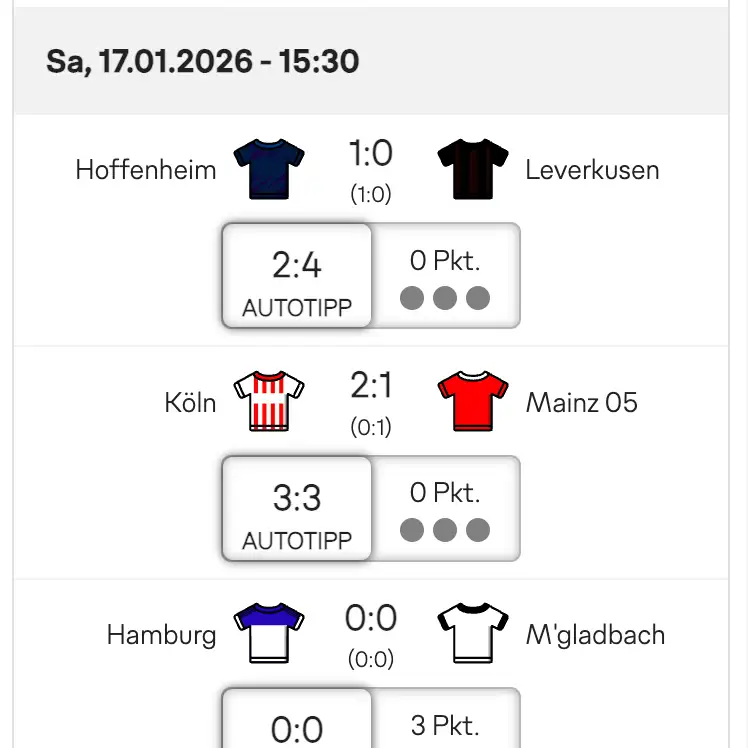Click the points dots under Köln match
748x748 pixels.
click(x=445, y=530)
